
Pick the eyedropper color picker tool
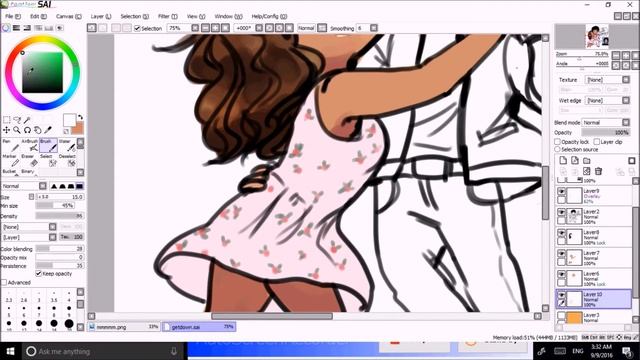pos(48,130)
